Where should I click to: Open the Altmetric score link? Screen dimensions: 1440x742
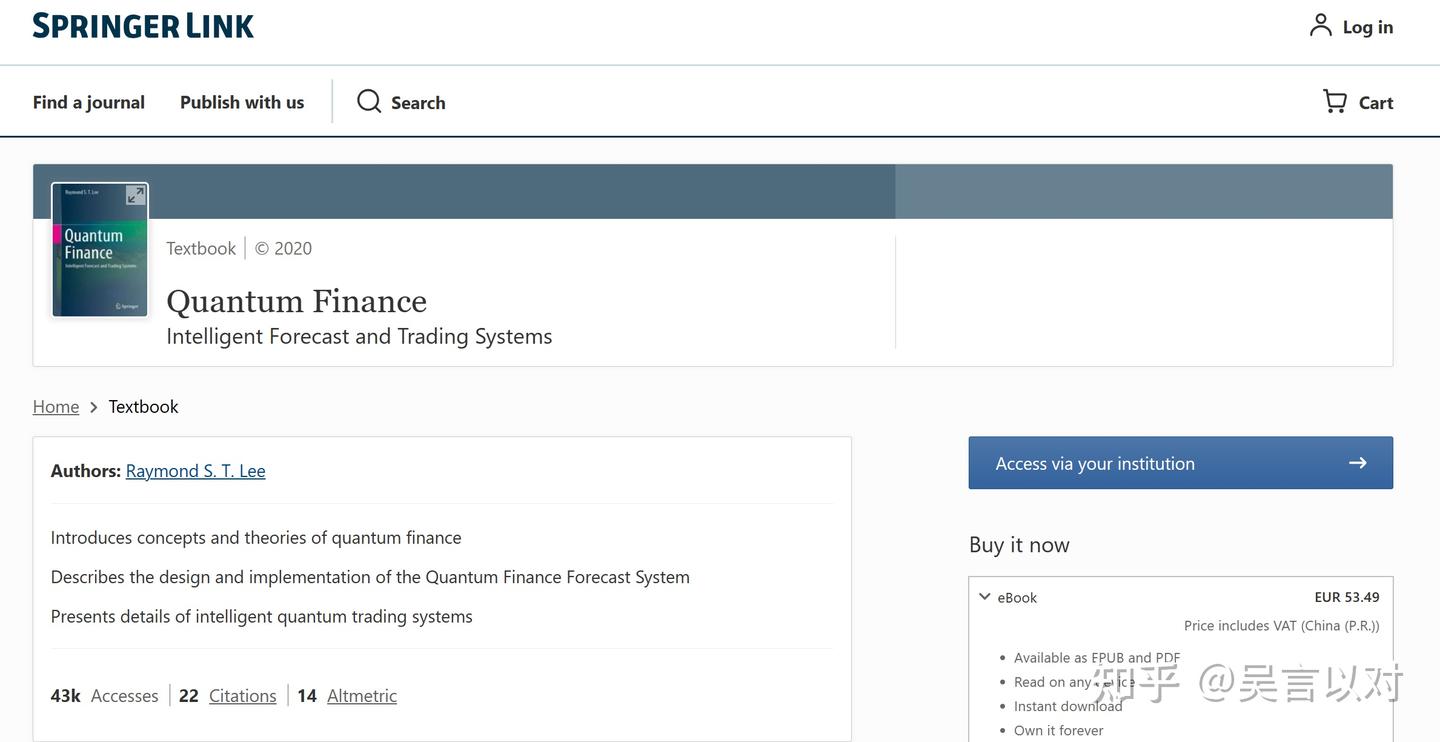[x=361, y=696]
